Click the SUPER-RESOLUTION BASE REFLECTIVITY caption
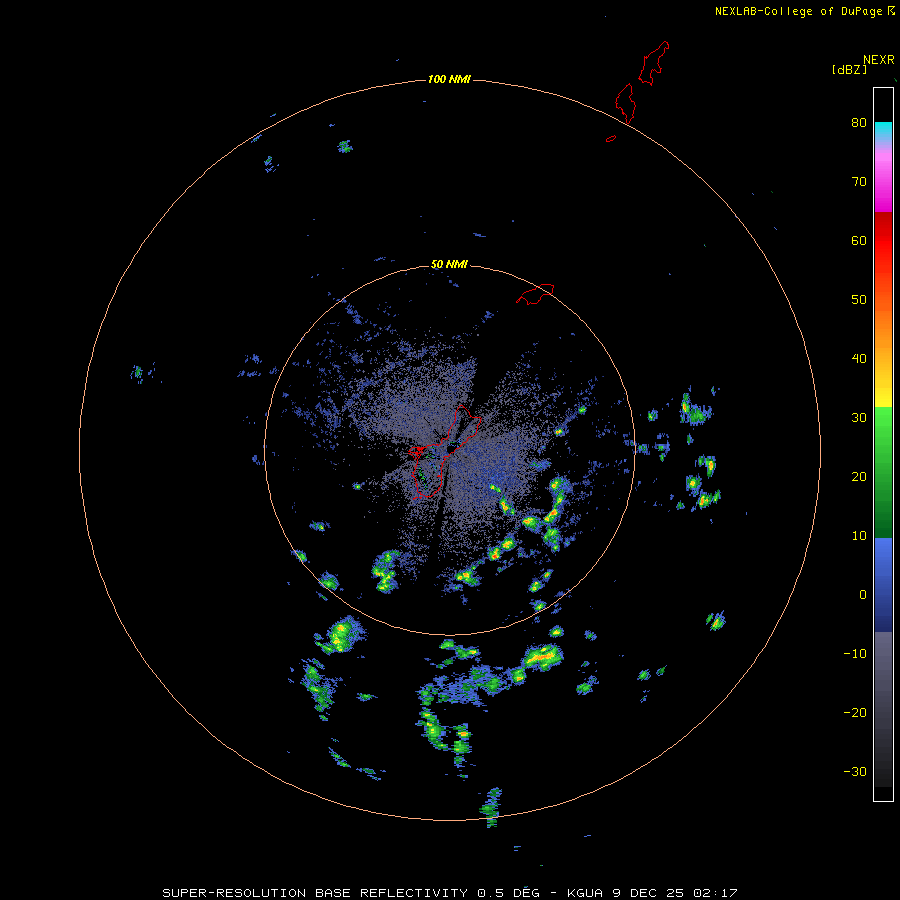 [315, 893]
